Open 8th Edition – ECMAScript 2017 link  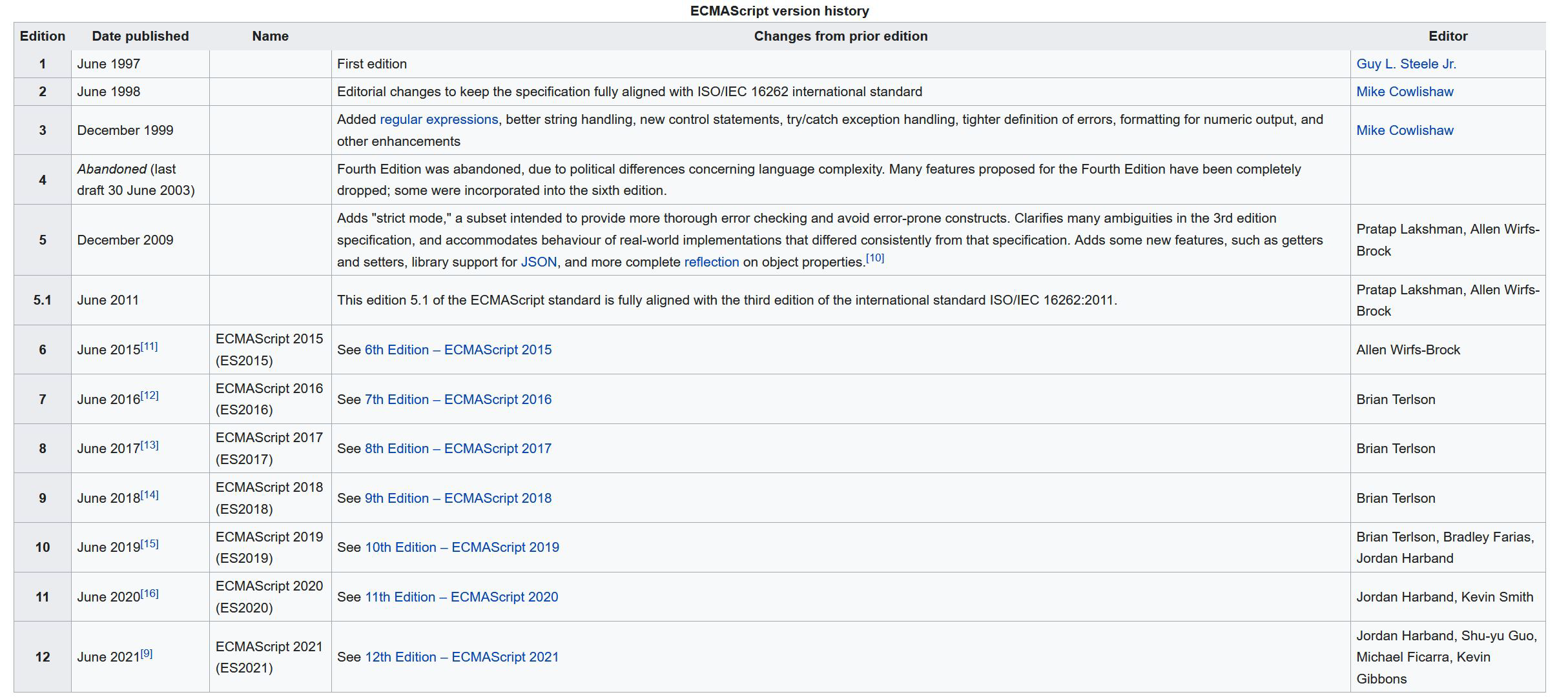click(x=458, y=449)
